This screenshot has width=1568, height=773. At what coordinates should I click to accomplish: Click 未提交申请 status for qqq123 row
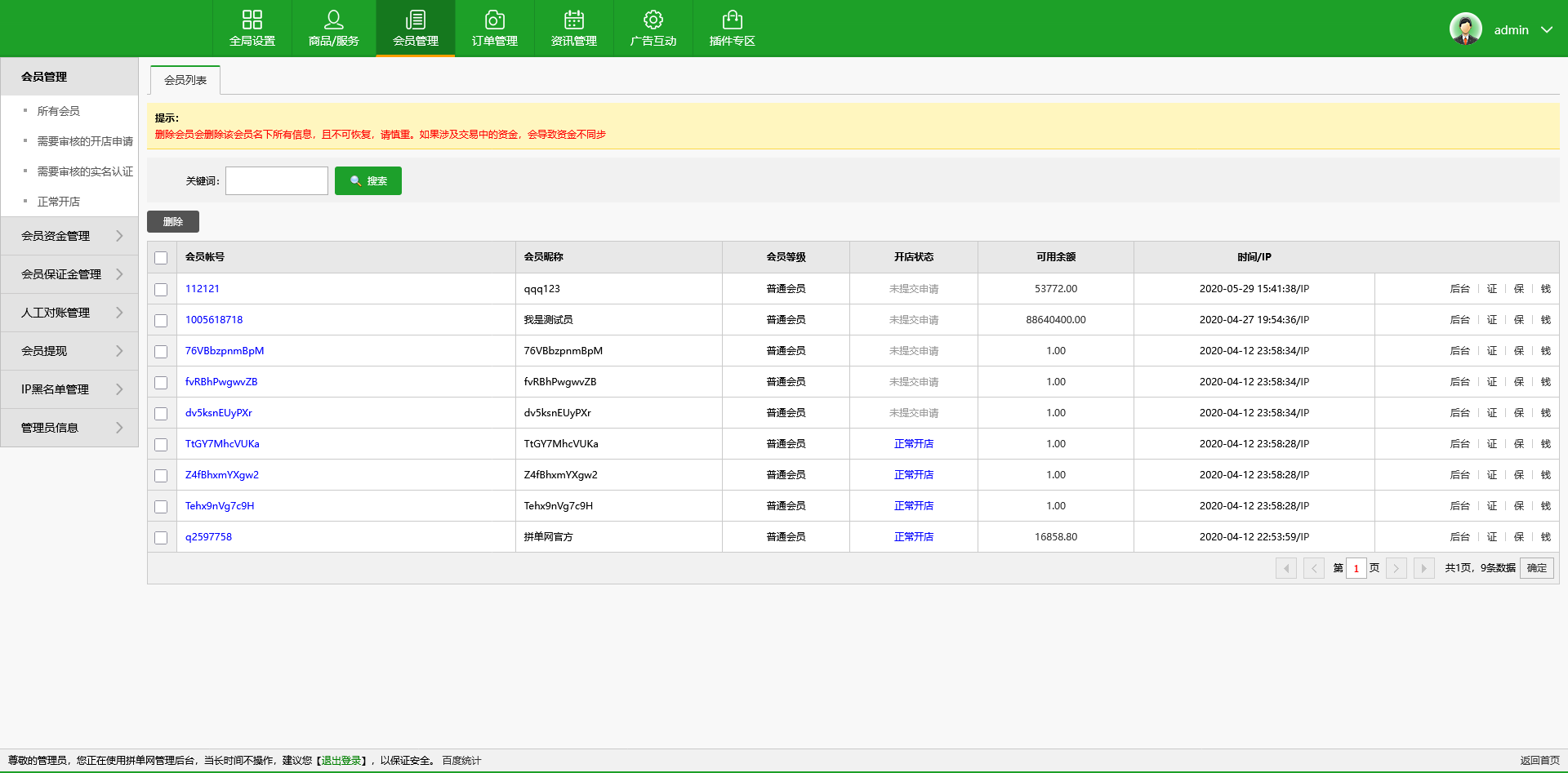914,289
